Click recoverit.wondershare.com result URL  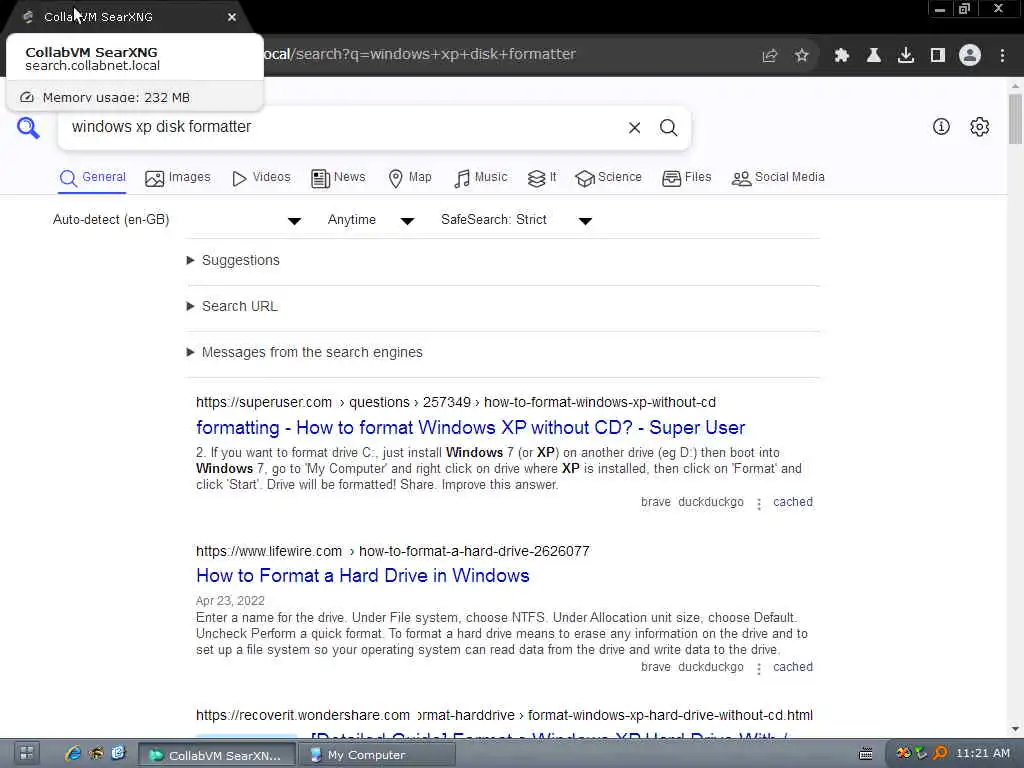point(504,716)
